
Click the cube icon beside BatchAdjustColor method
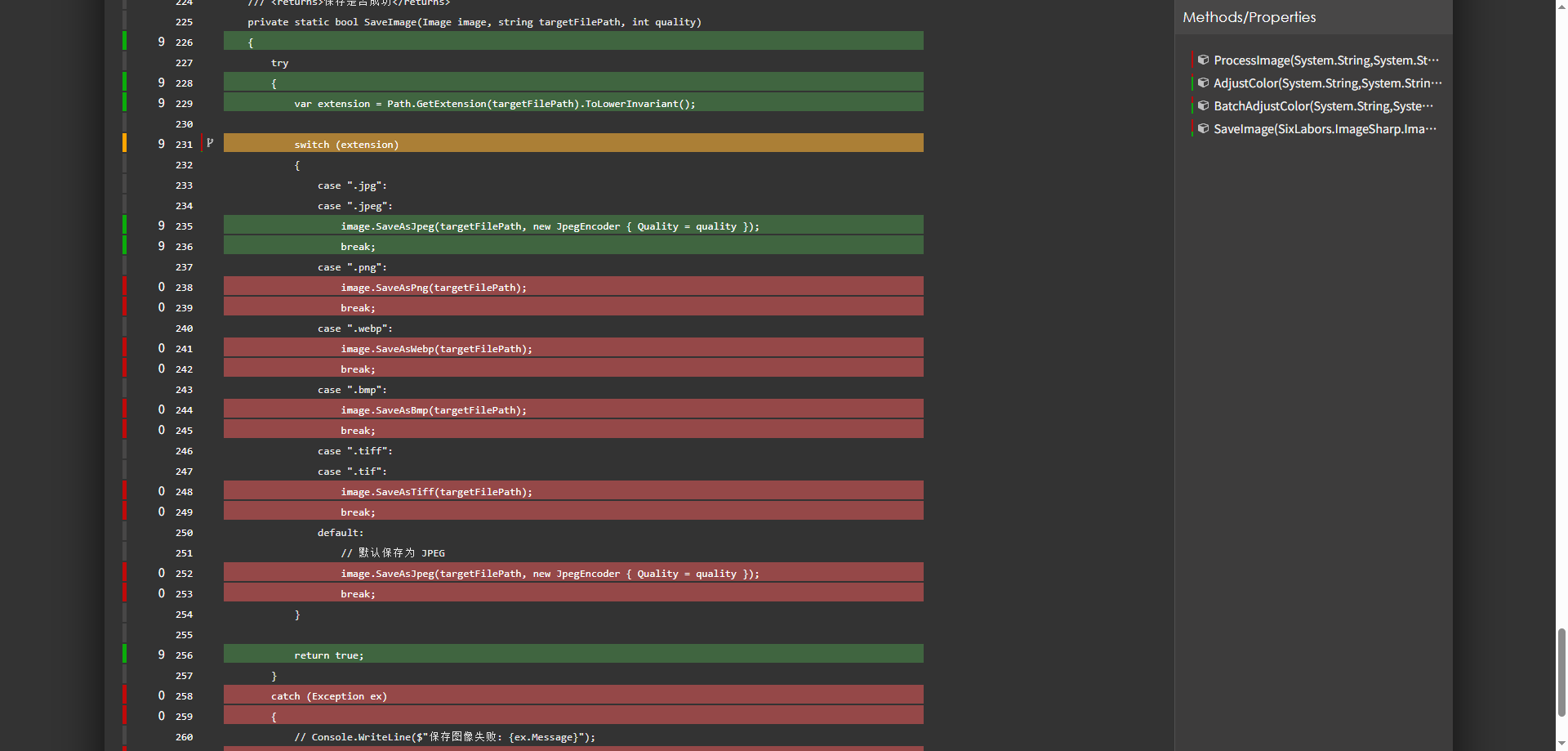point(1203,105)
